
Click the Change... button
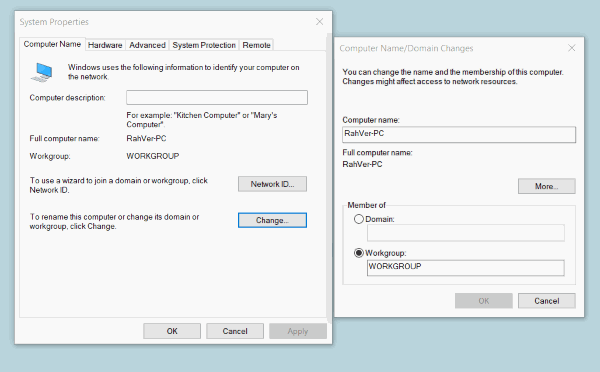click(x=272, y=220)
